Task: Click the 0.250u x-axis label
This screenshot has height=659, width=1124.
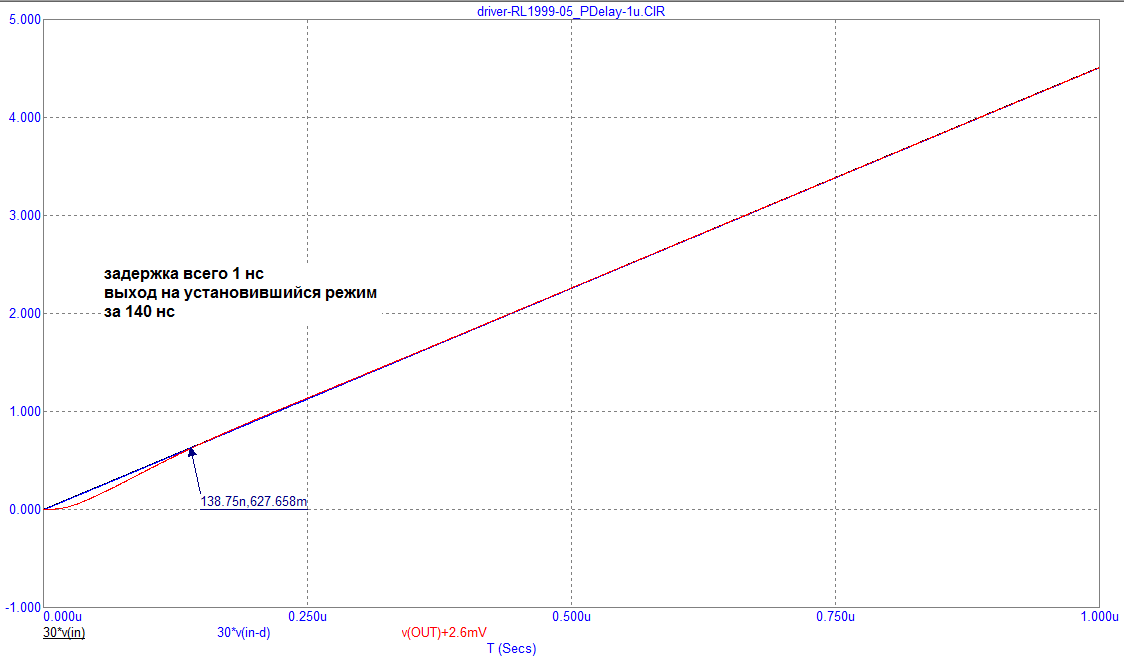Action: [x=308, y=617]
